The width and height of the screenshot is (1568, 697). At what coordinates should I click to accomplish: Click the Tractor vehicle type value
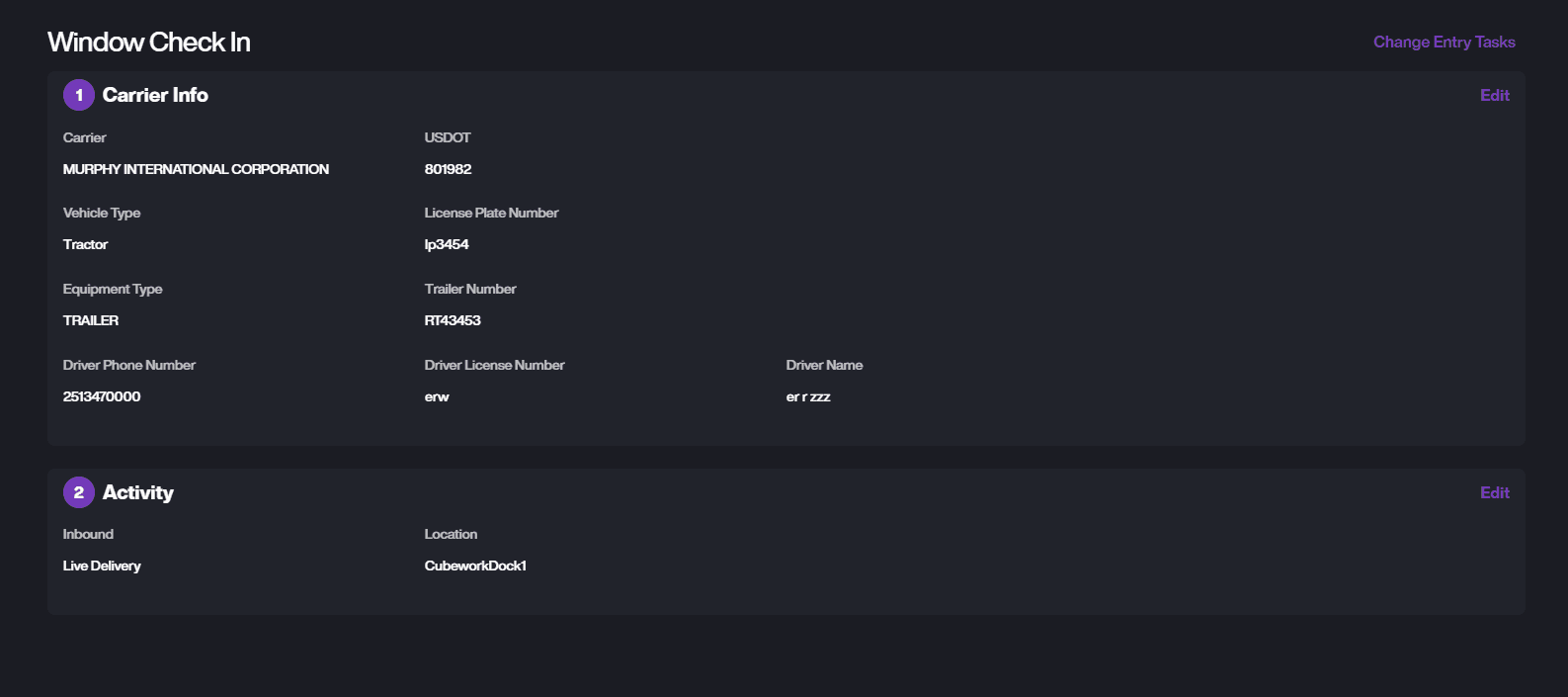tap(85, 244)
